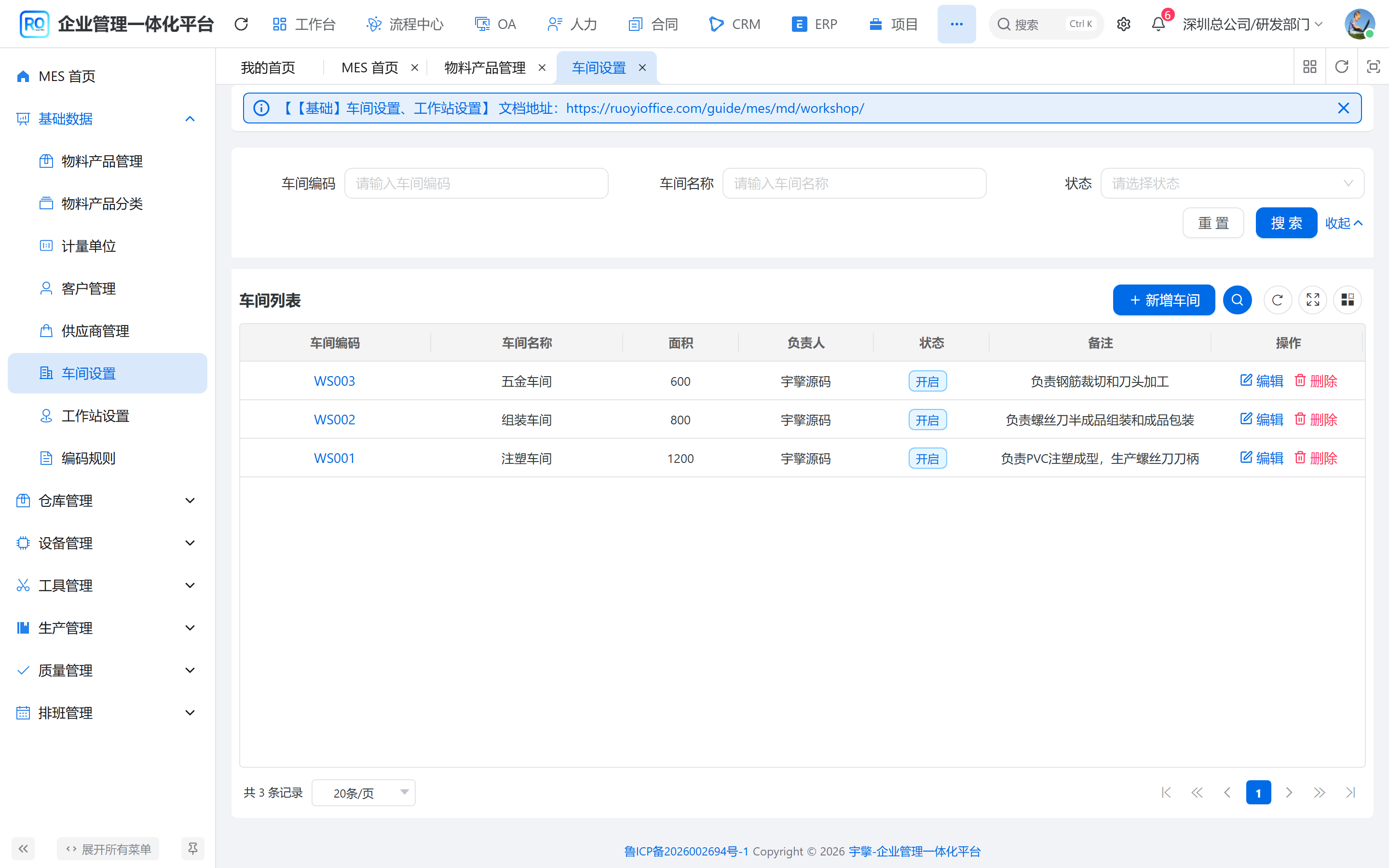Image resolution: width=1389 pixels, height=868 pixels.
Task: Refresh the current tab page icon
Action: pyautogui.click(x=1341, y=67)
